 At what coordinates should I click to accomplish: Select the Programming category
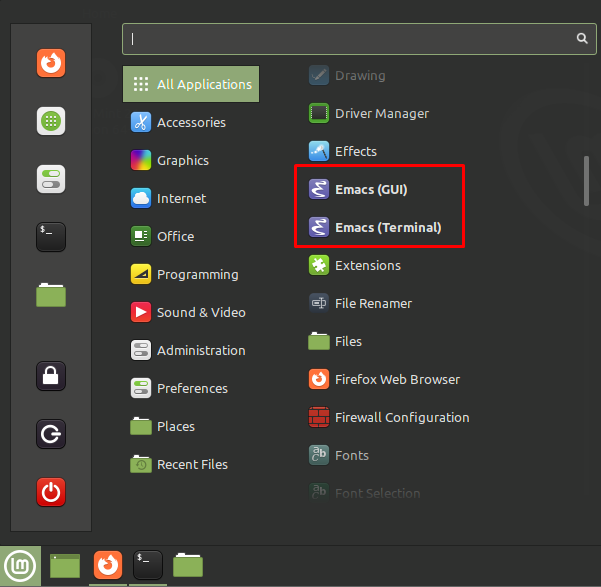point(196,274)
